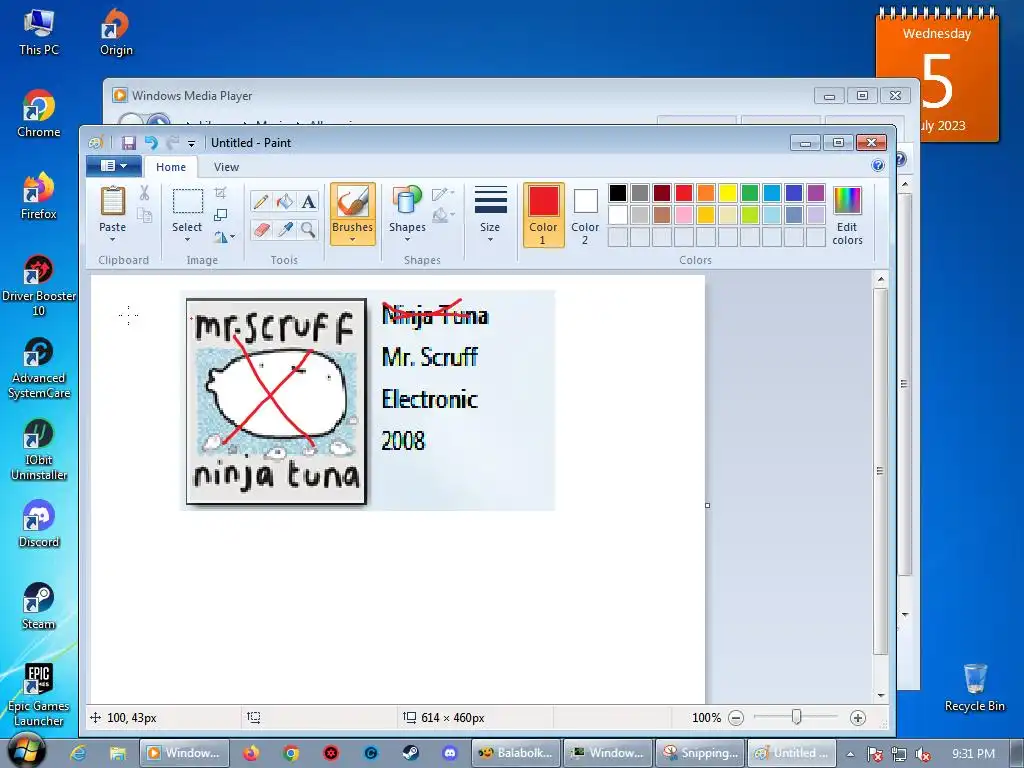Open Edit colors dialog

[847, 216]
